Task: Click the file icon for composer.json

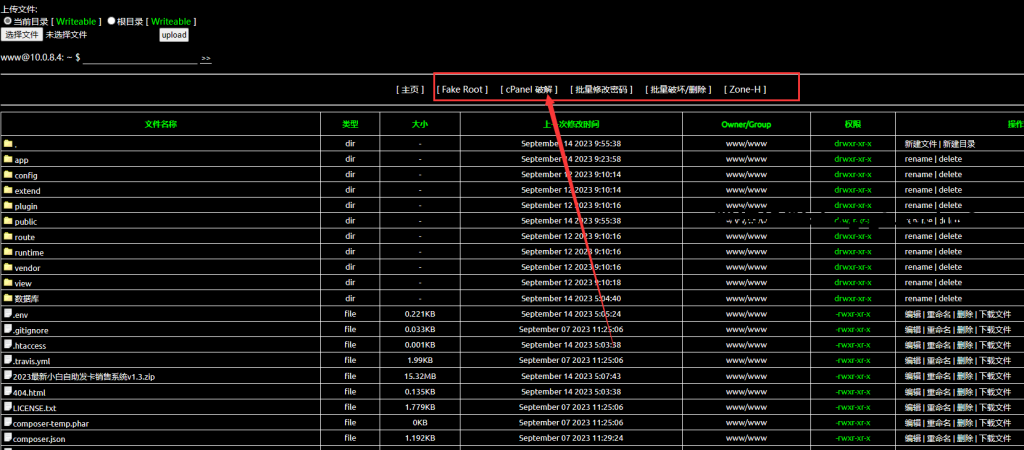Action: (8, 438)
